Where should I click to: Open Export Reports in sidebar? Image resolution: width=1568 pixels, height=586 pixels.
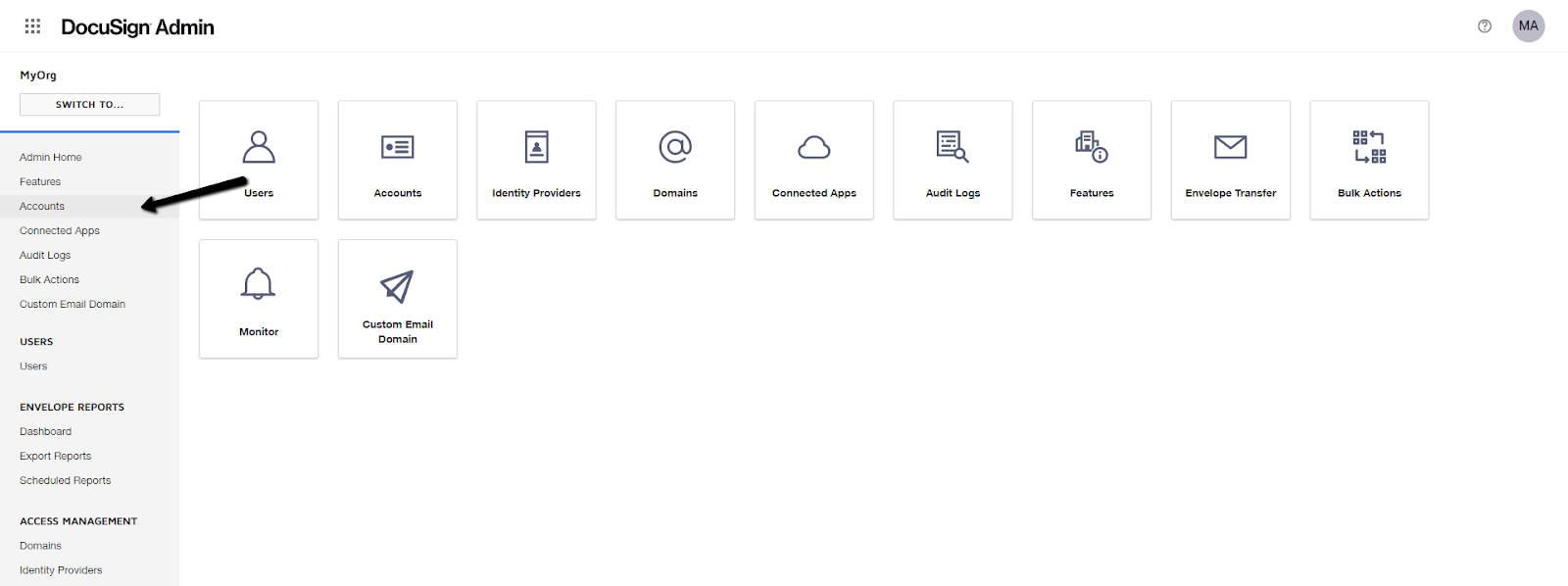(x=55, y=456)
